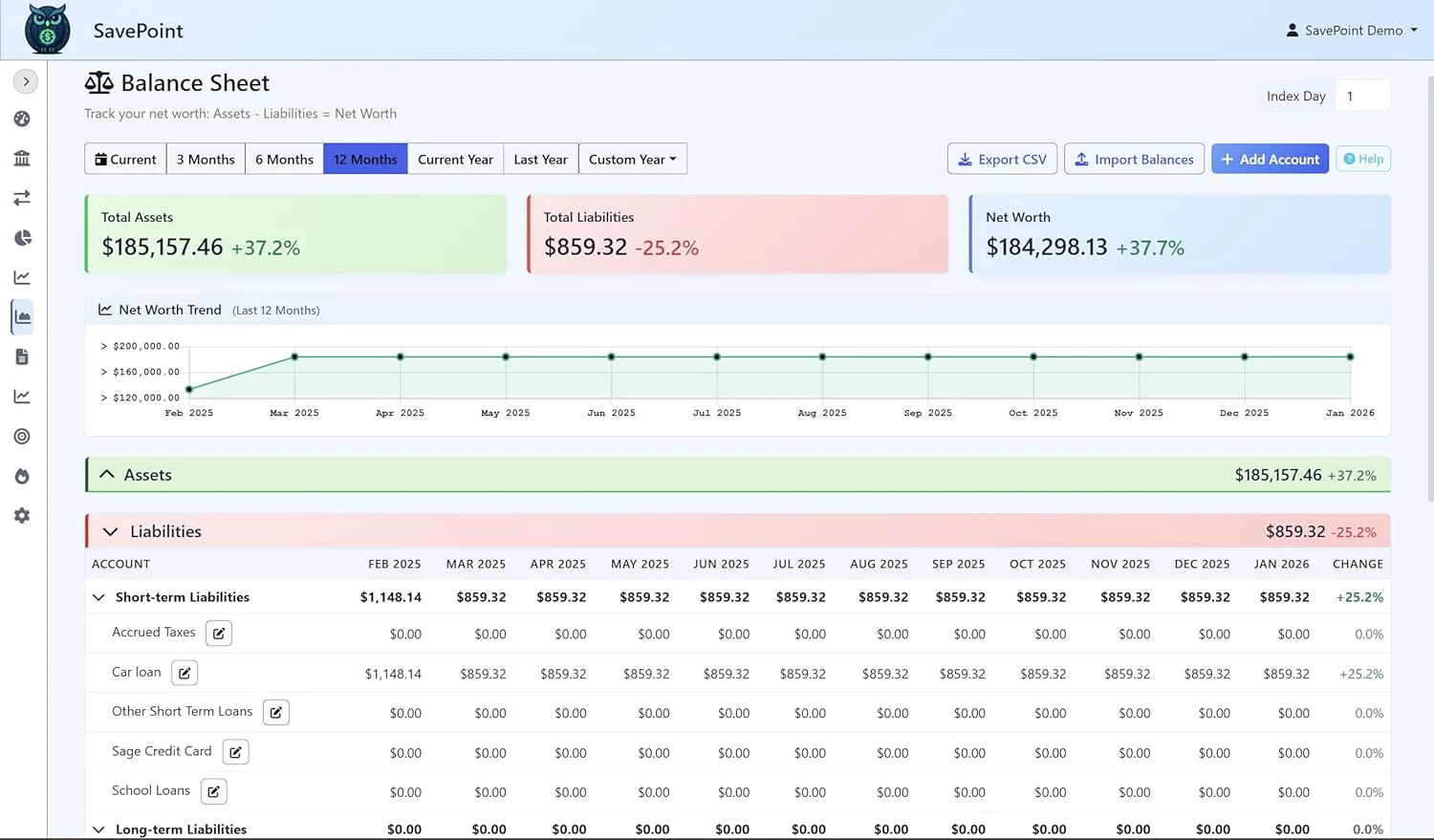
Task: Expand the sidebar with the arrow toggle
Action: pos(26,81)
